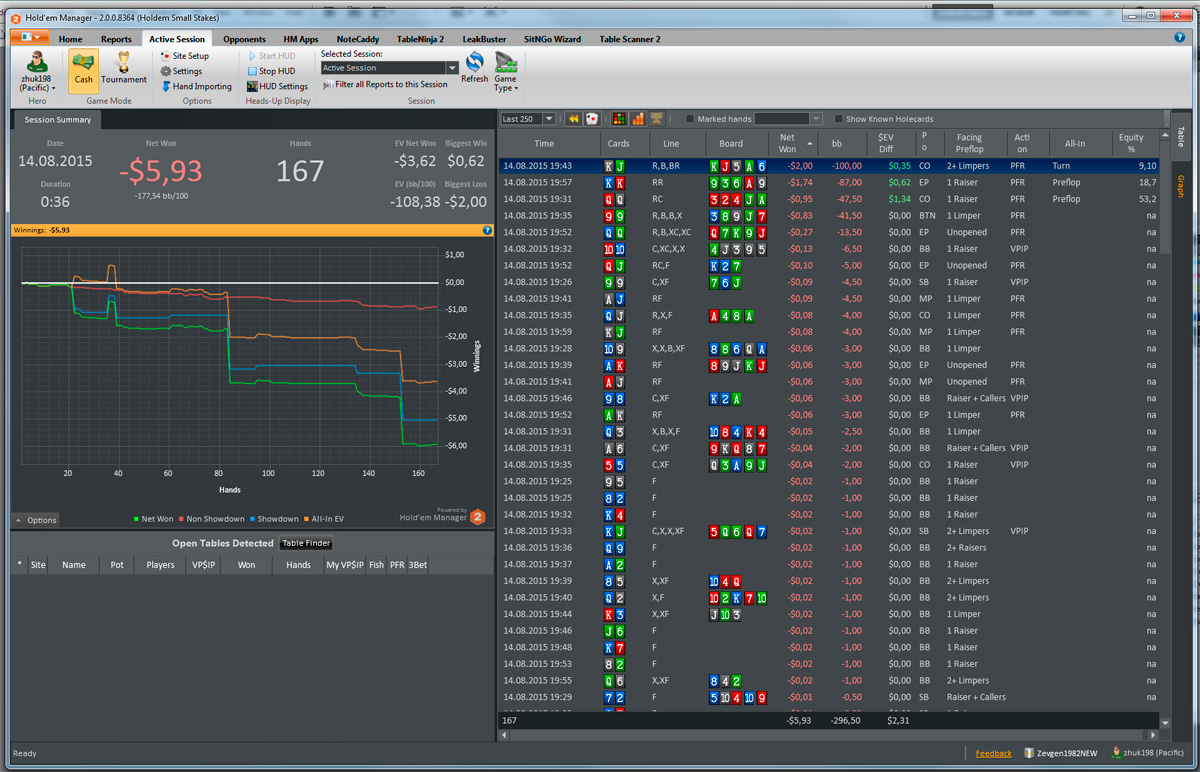1200x772 pixels.
Task: Click Stop HUD
Action: pyautogui.click(x=271, y=71)
